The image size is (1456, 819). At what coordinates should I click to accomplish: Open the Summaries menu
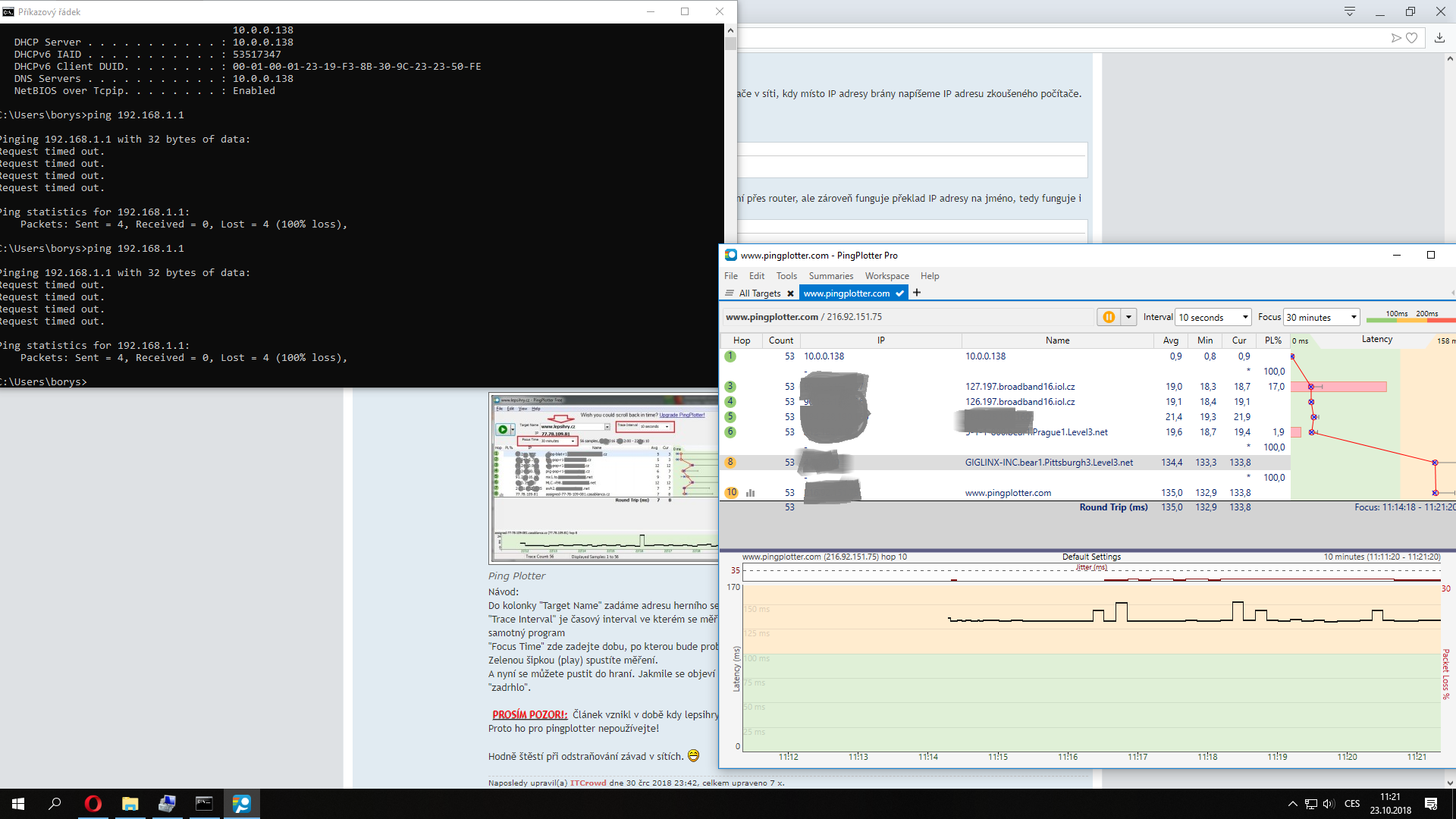[830, 276]
